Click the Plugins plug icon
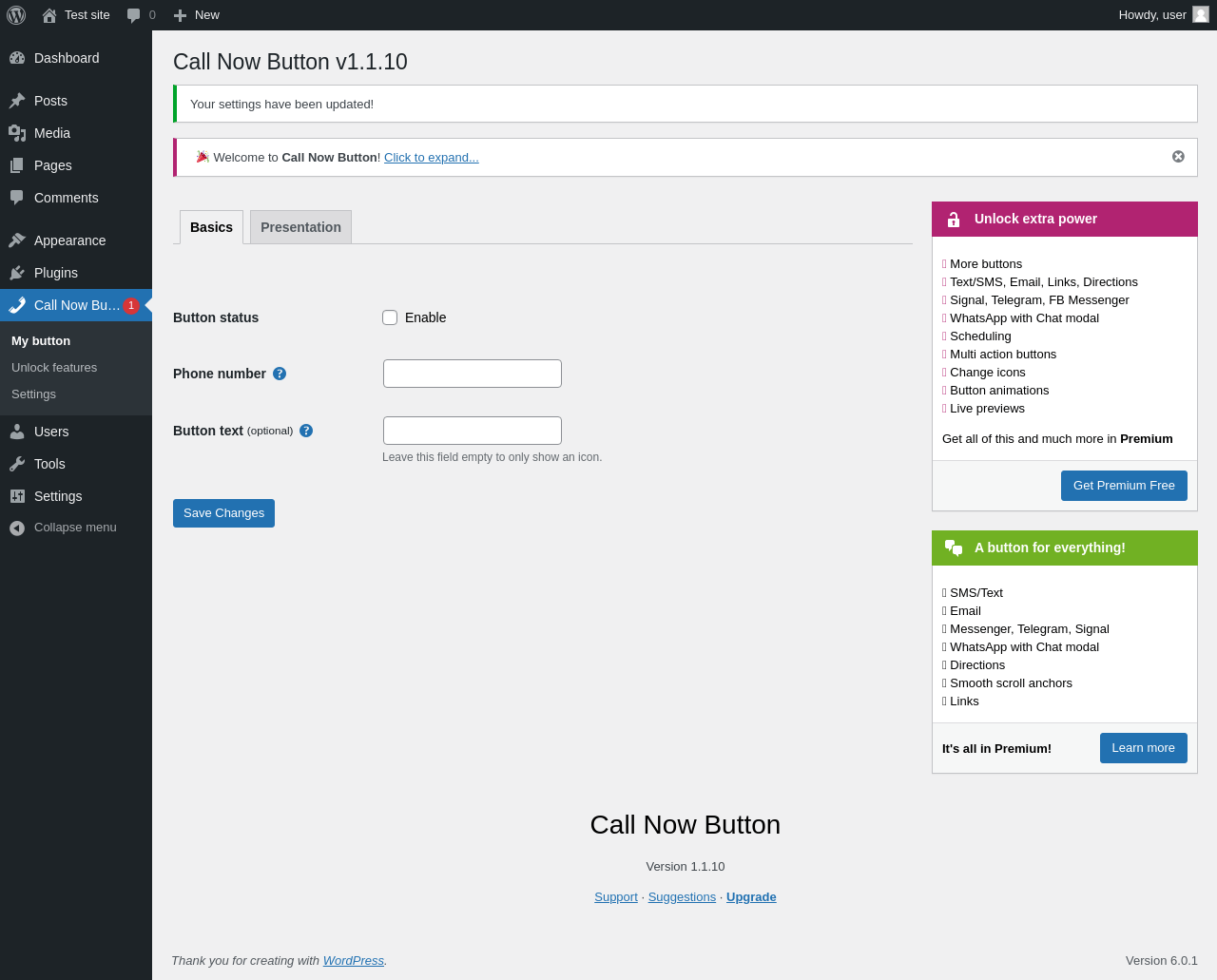Viewport: 1217px width, 980px height. (17, 273)
